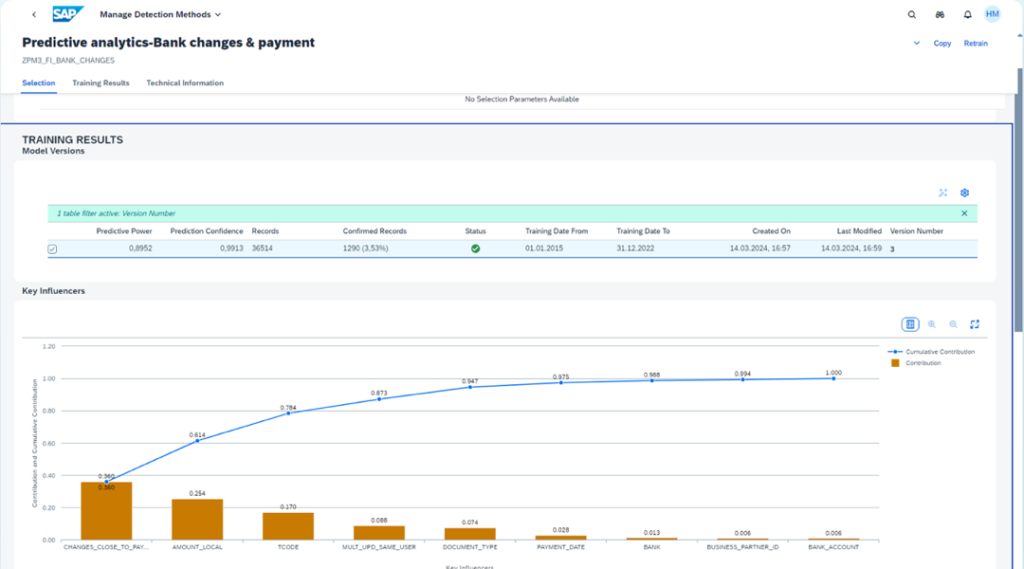Select the AMOUNT_LOCAL bar

pos(197,519)
